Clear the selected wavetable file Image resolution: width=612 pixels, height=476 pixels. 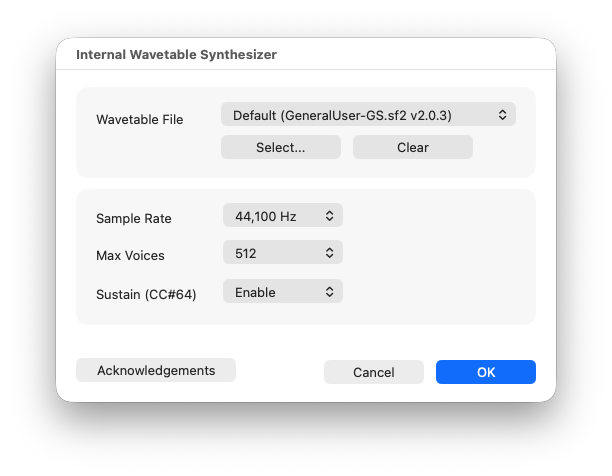(x=413, y=147)
